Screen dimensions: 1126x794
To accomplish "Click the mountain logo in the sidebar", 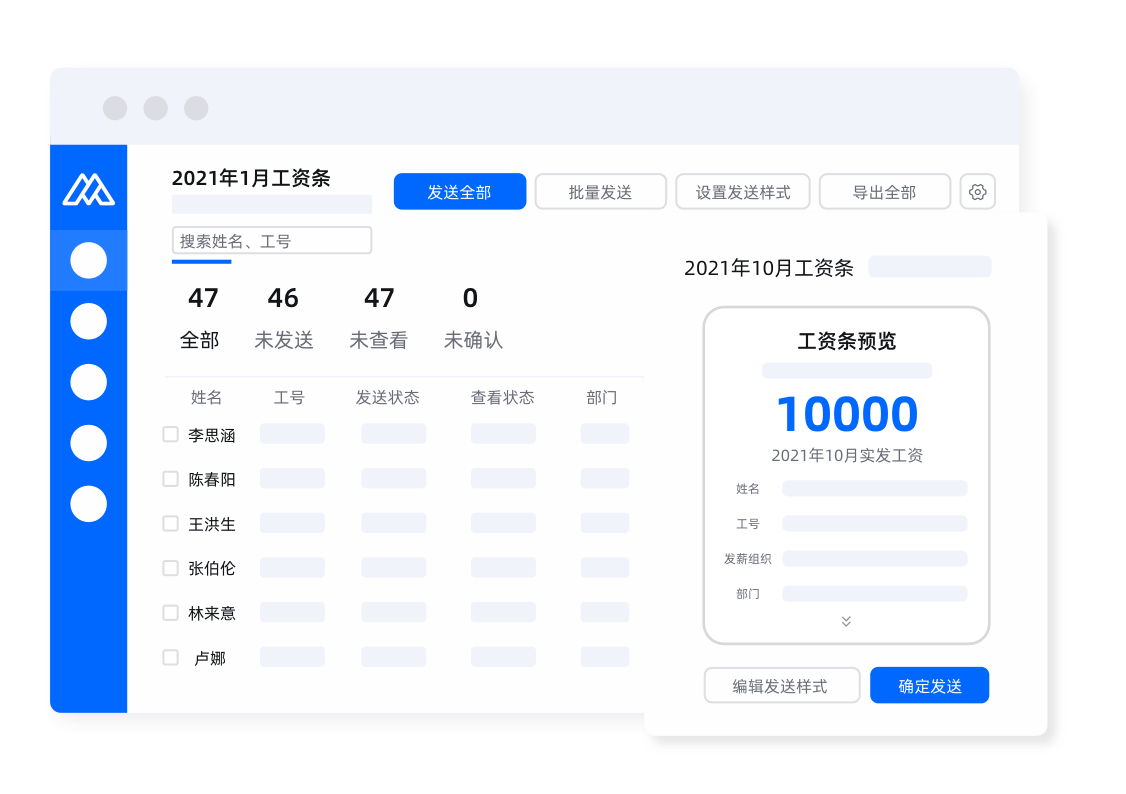I will [88, 190].
